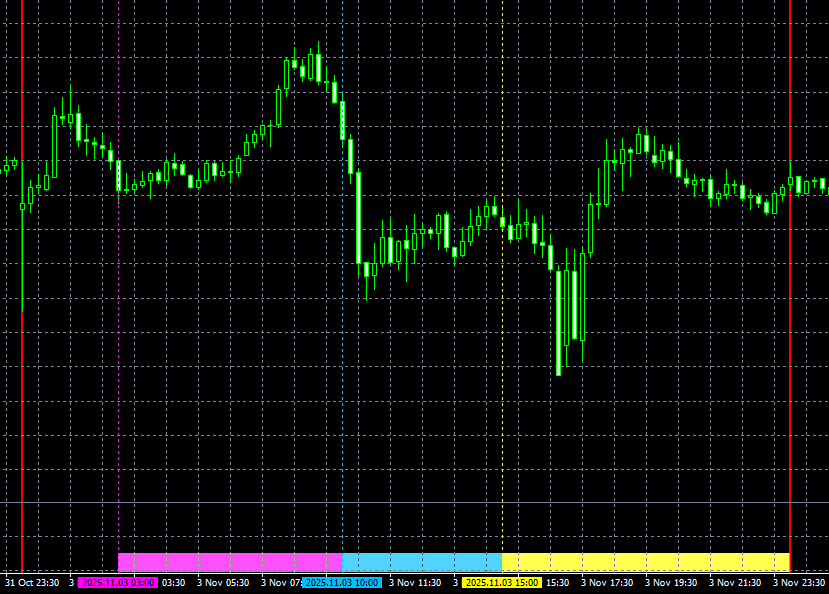Image resolution: width=829 pixels, height=594 pixels.
Task: Click the yellow 2025.11.03 15:00 time label
Action: coord(502,583)
